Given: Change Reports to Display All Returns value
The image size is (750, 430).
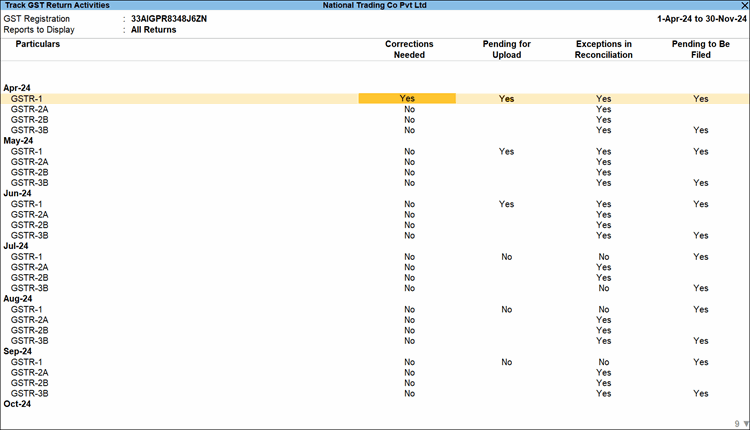Looking at the screenshot, I should pyautogui.click(x=153, y=30).
